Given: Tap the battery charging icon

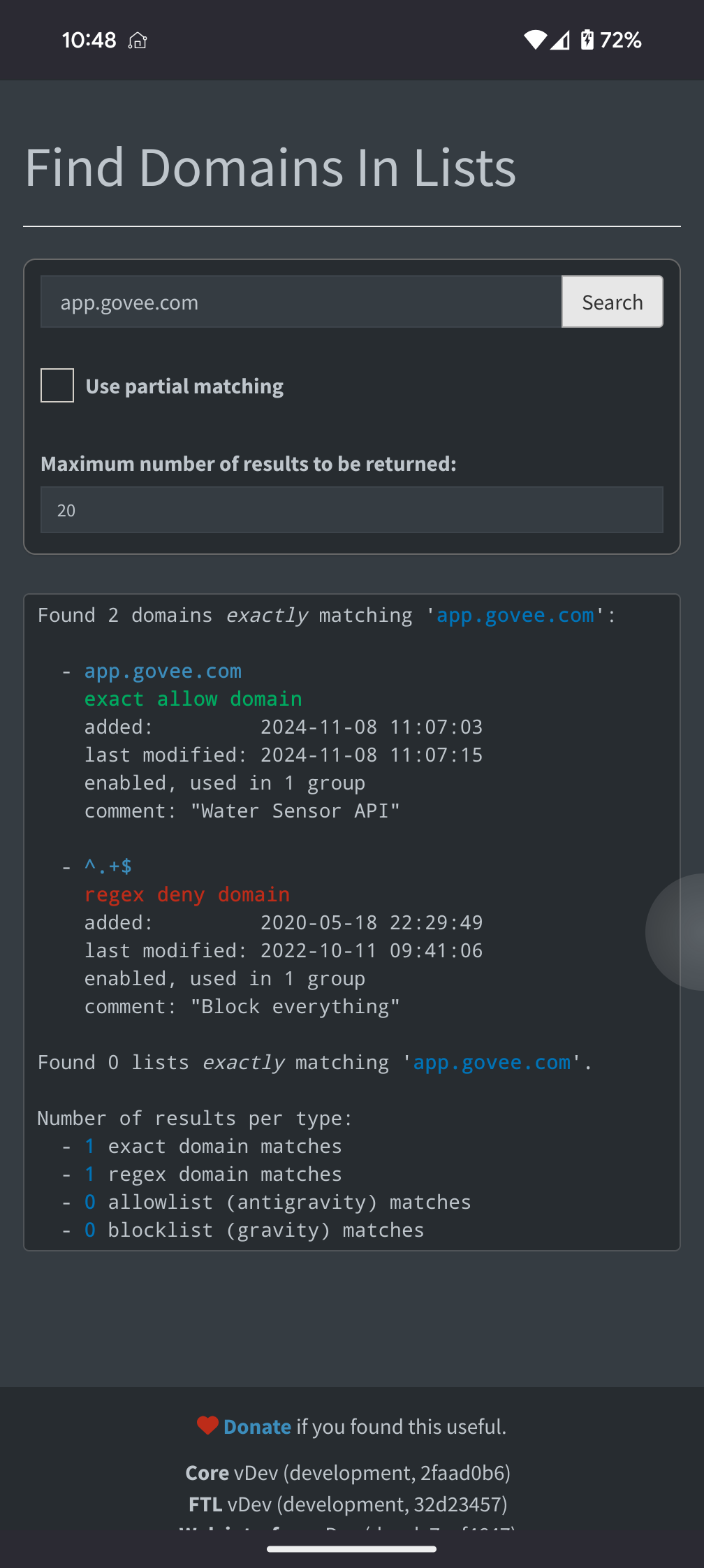Looking at the screenshot, I should click(x=587, y=40).
